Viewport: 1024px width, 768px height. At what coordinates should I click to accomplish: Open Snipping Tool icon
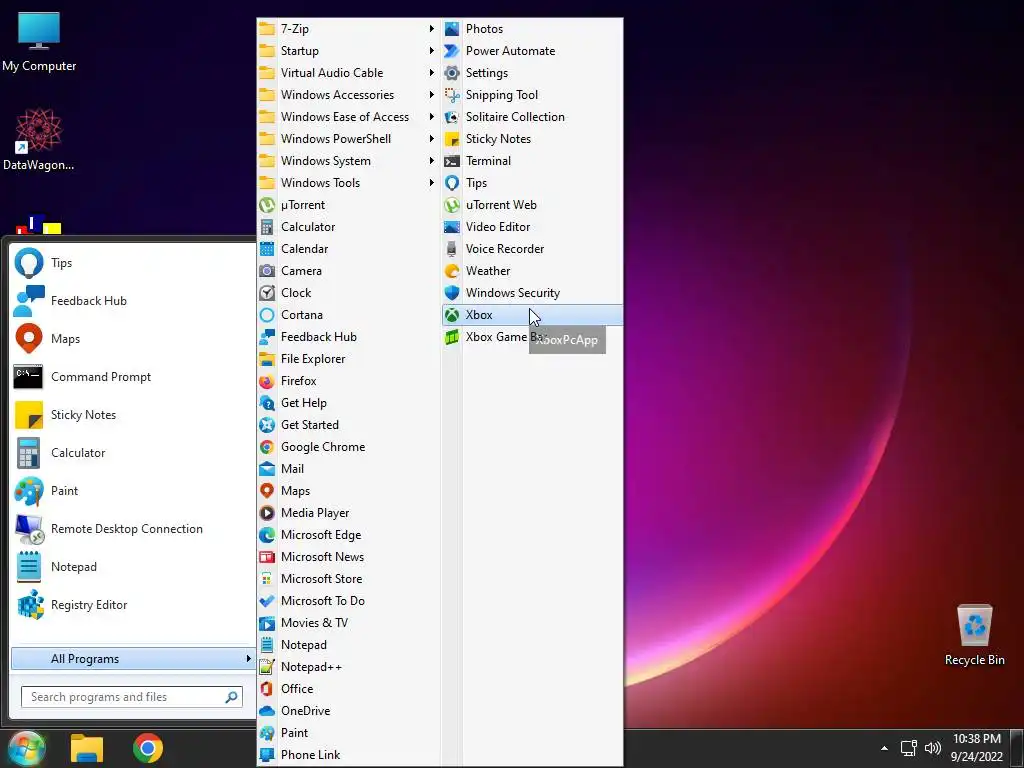[x=452, y=95]
